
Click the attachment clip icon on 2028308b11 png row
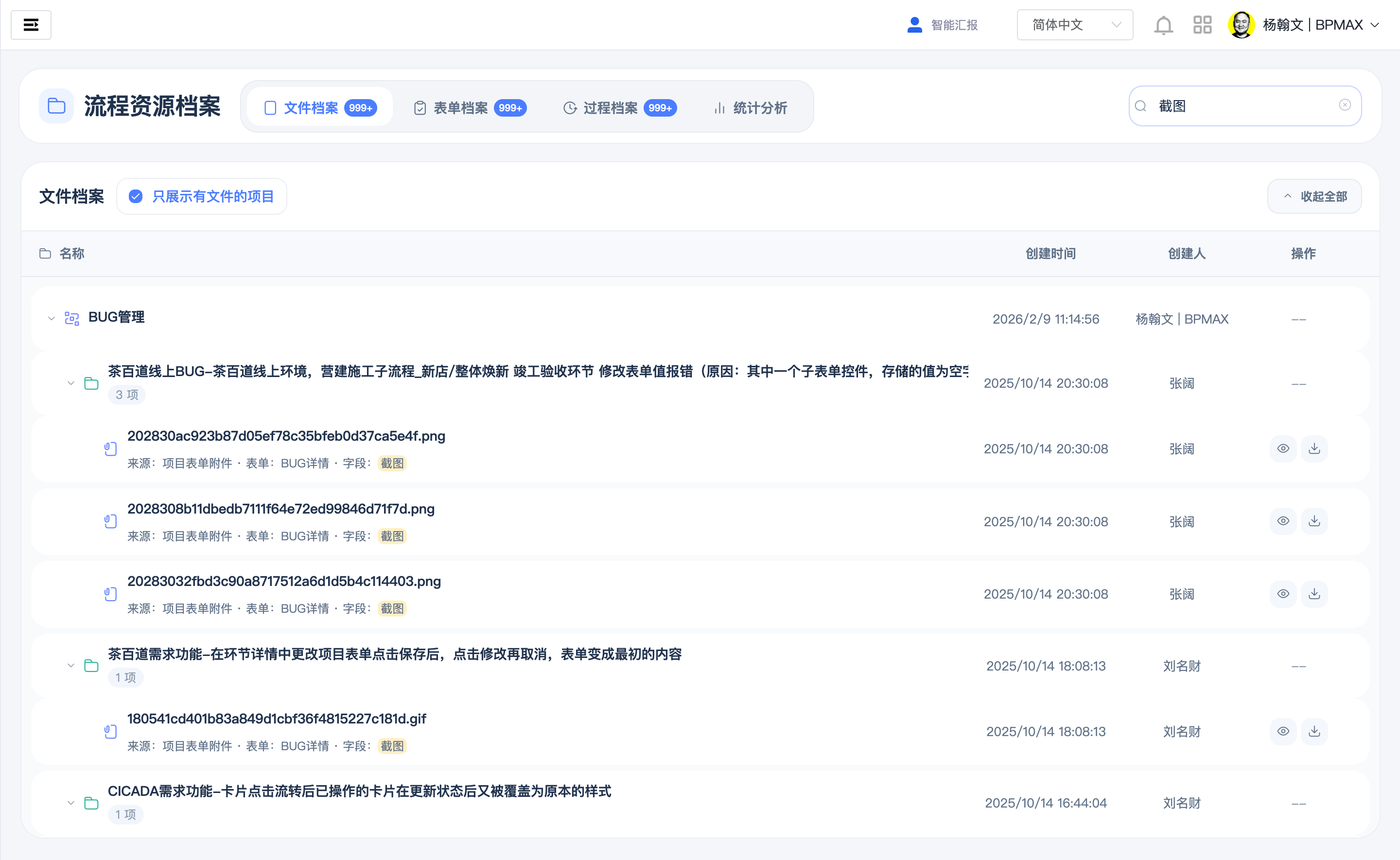click(x=110, y=521)
